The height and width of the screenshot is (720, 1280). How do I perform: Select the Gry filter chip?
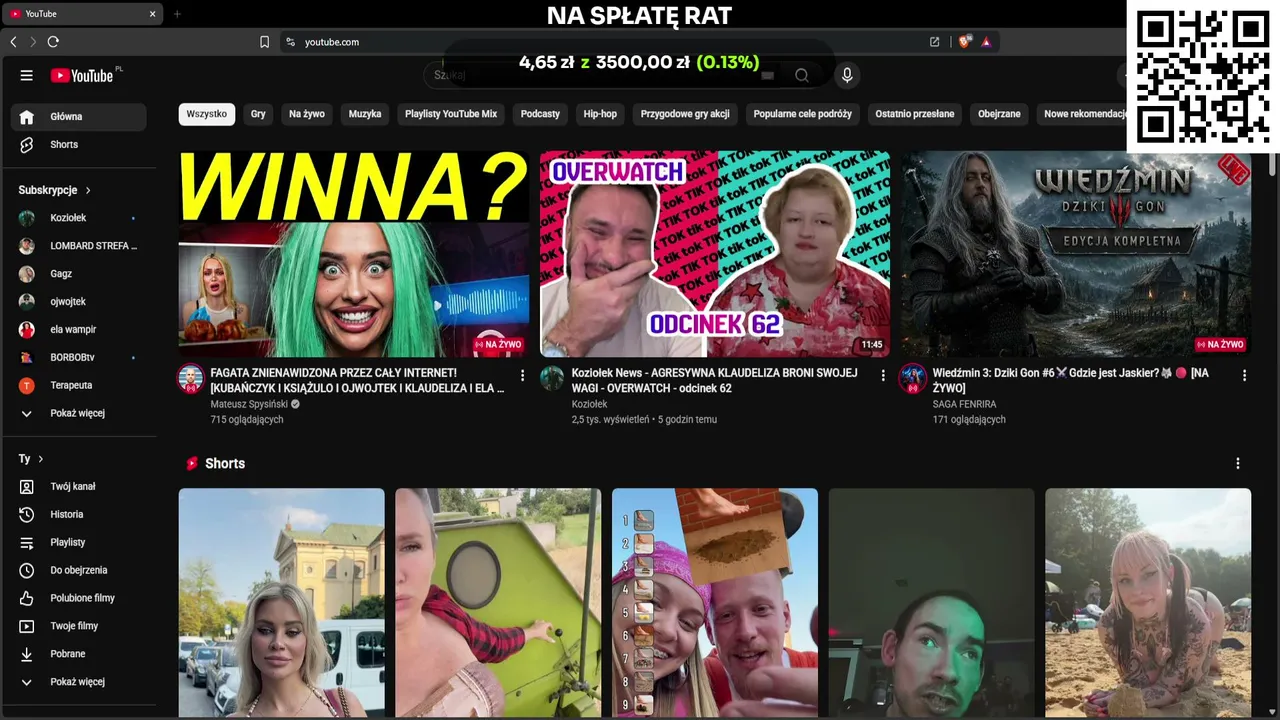(258, 114)
